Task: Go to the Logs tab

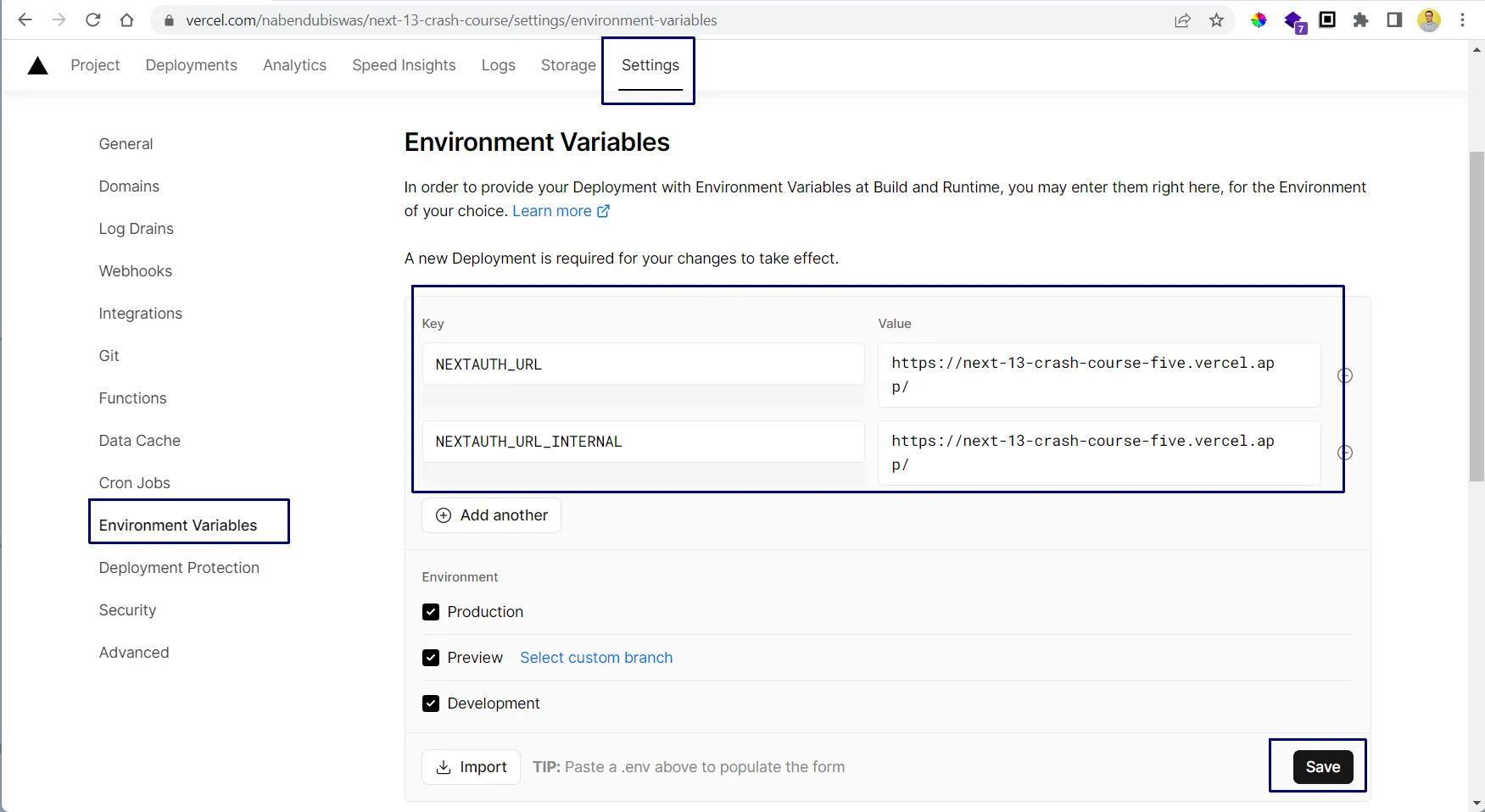Action: click(498, 65)
